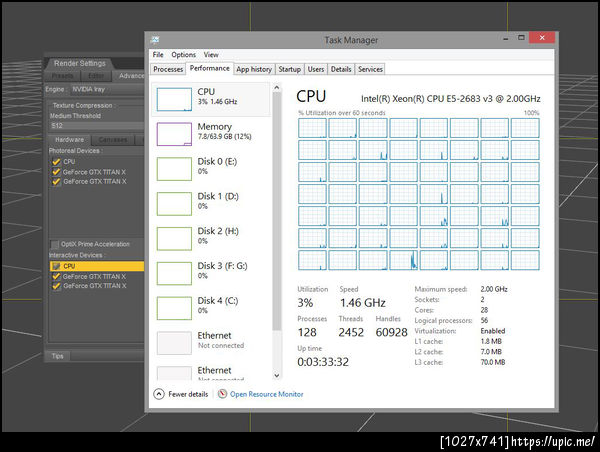Maximize the Task Manager window
This screenshot has height=452, width=600.
[x=521, y=38]
